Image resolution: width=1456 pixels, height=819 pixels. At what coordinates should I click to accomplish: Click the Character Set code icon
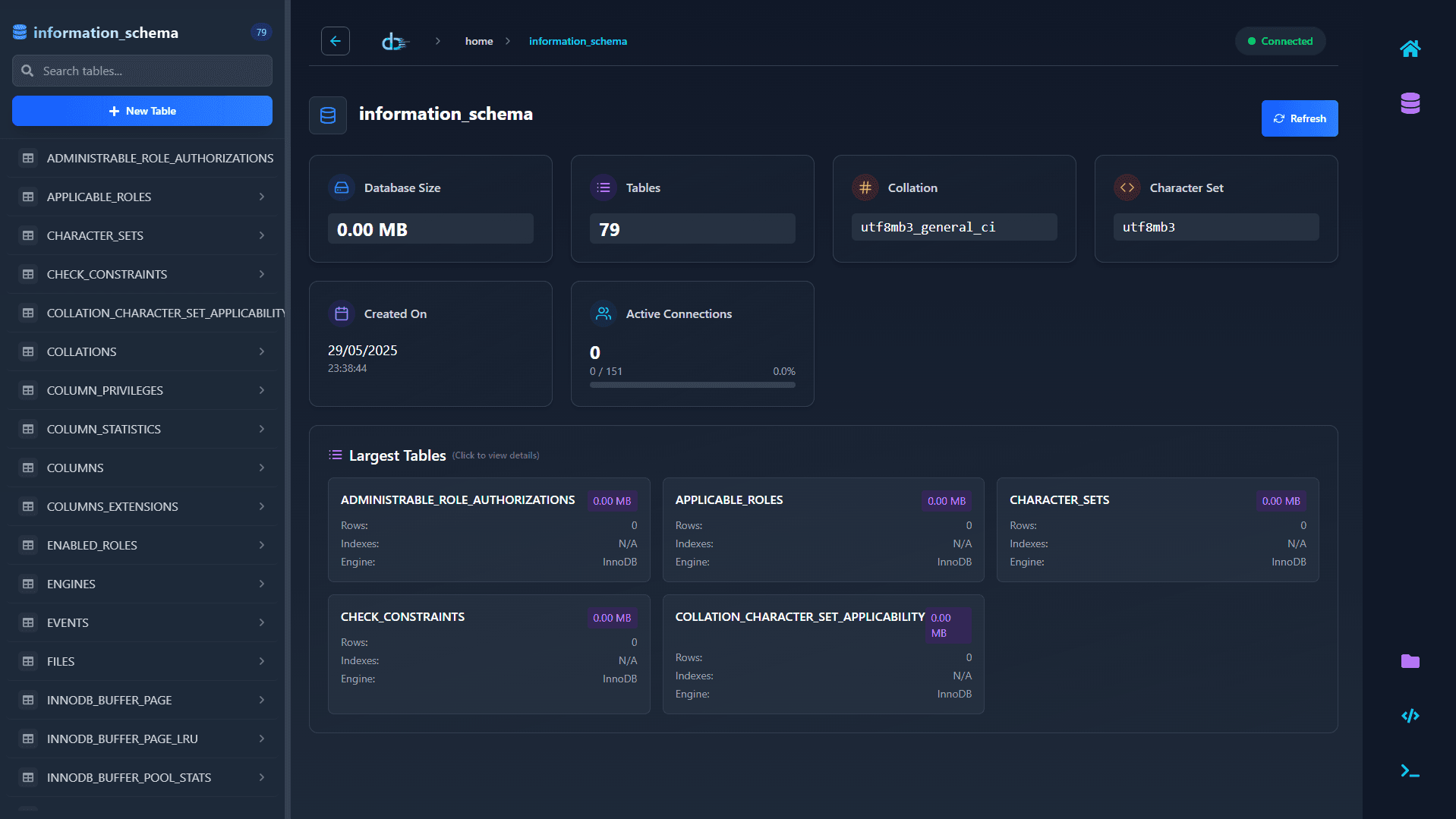(x=1127, y=187)
